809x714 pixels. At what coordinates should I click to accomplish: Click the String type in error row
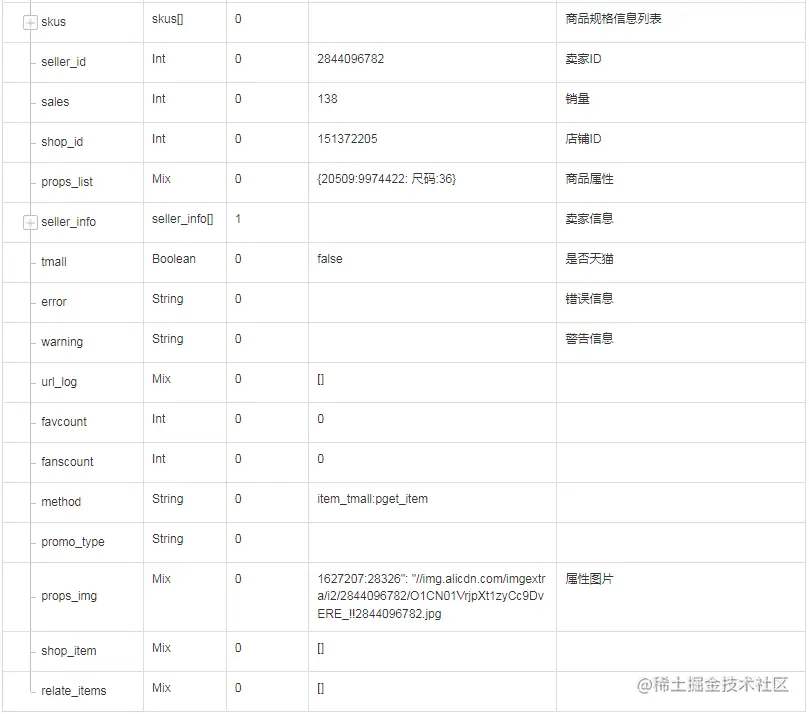click(x=168, y=299)
